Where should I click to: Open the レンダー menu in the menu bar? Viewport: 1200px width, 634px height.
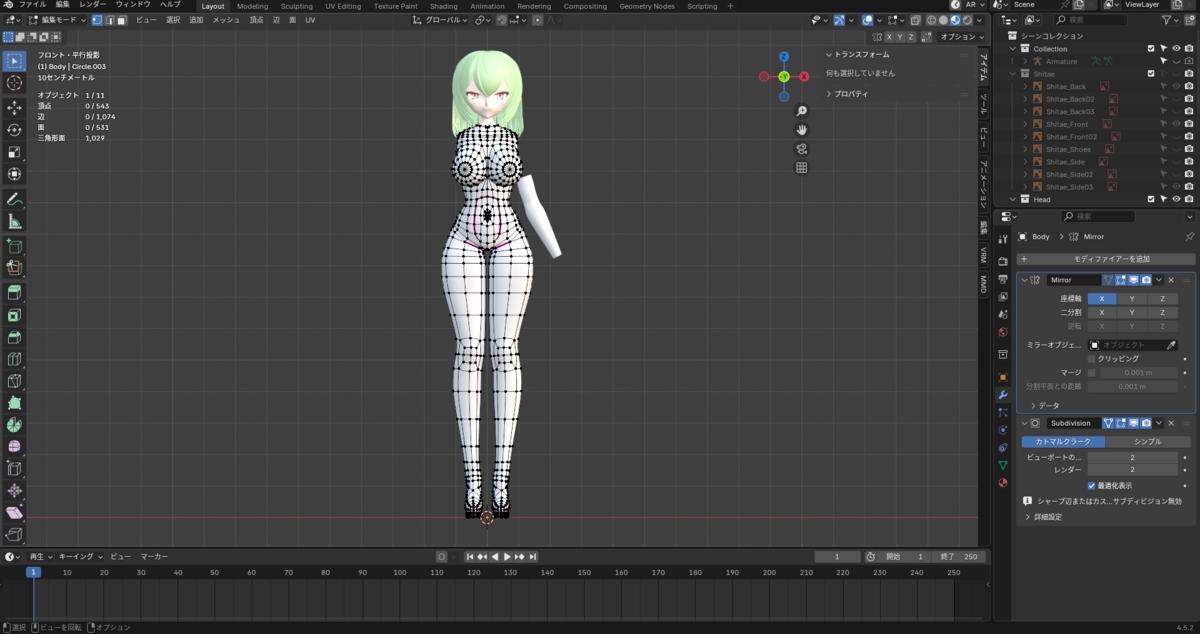pyautogui.click(x=93, y=5)
